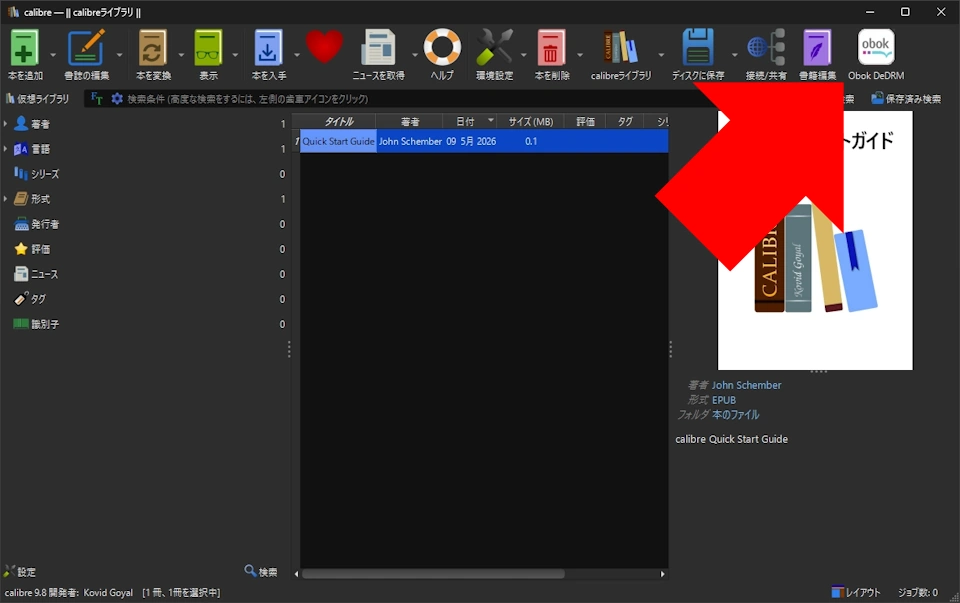Open 環境設定 (Preferences) tools icon
Image resolution: width=960 pixels, height=603 pixels.
tap(495, 48)
